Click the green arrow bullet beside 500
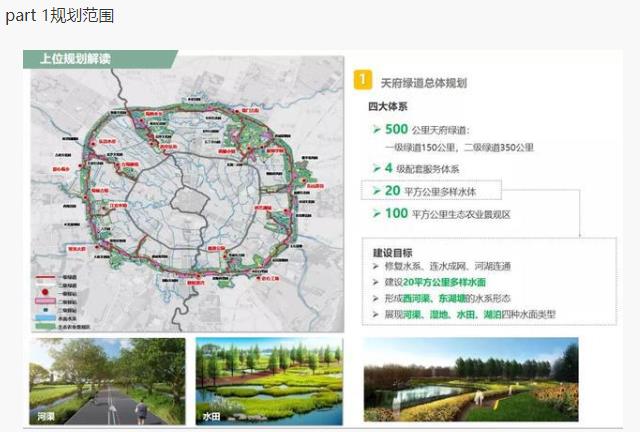This screenshot has height=432, width=640. click(x=377, y=130)
